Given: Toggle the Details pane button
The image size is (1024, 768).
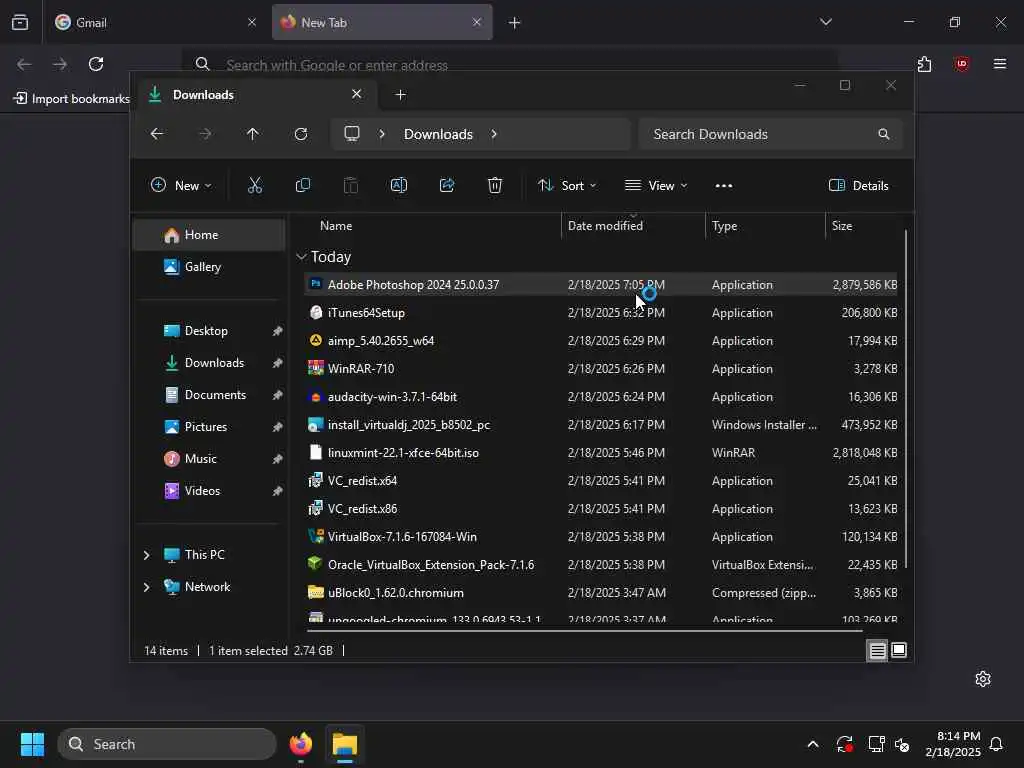Looking at the screenshot, I should (x=858, y=185).
